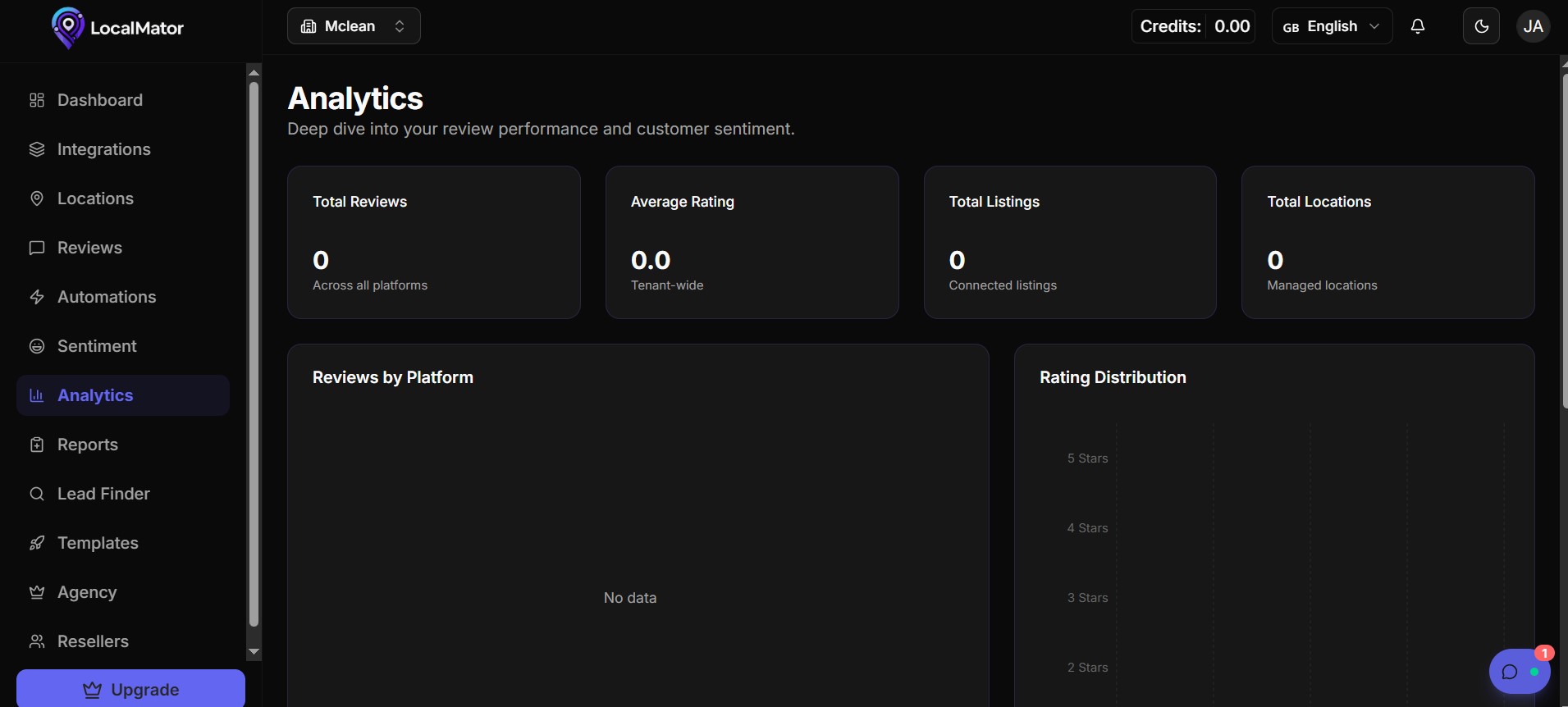Viewport: 1568px width, 707px height.
Task: Click the Lead Finder magnifier icon
Action: 37,494
